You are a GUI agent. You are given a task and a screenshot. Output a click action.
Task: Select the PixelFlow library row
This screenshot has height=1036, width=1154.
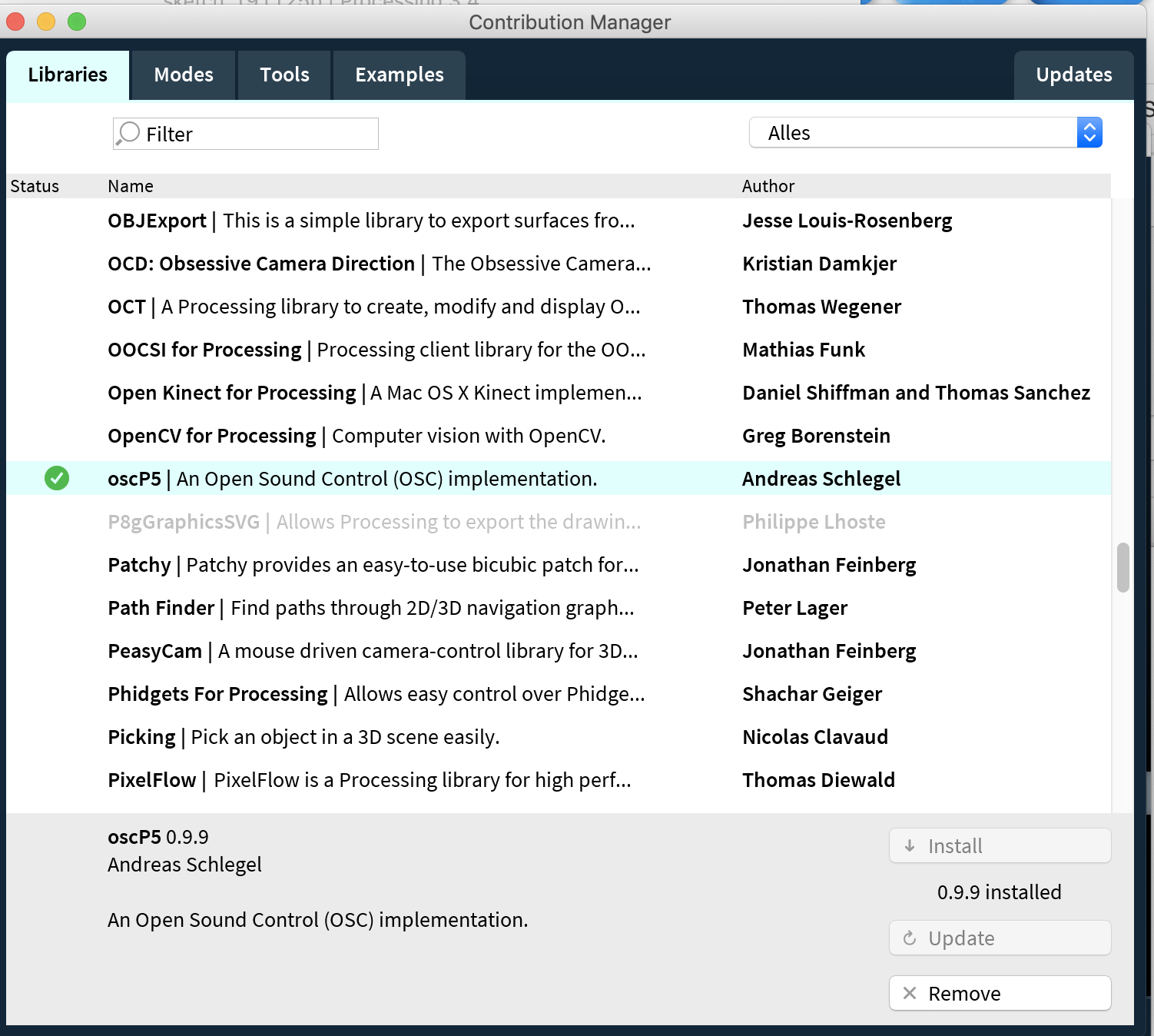pos(559,780)
